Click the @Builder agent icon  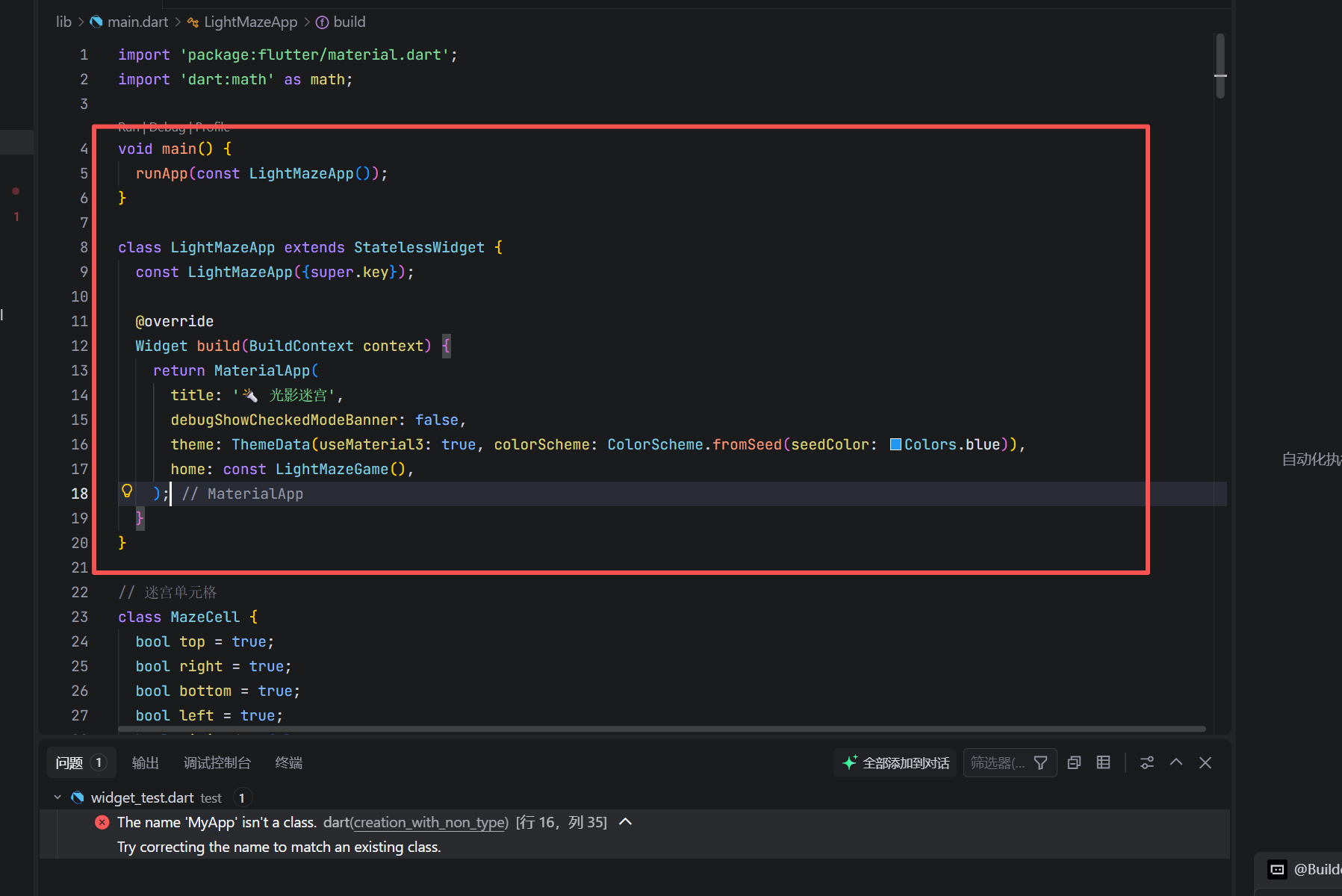[x=1278, y=869]
